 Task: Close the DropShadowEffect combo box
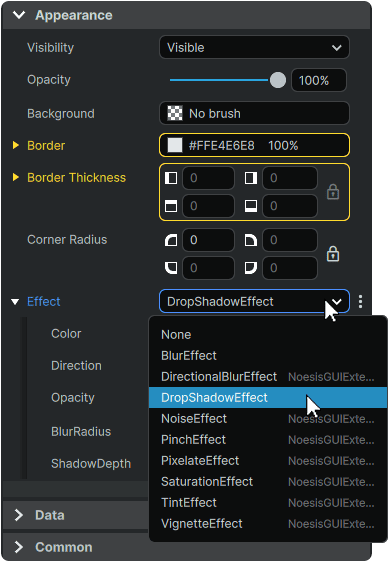tap(254, 301)
